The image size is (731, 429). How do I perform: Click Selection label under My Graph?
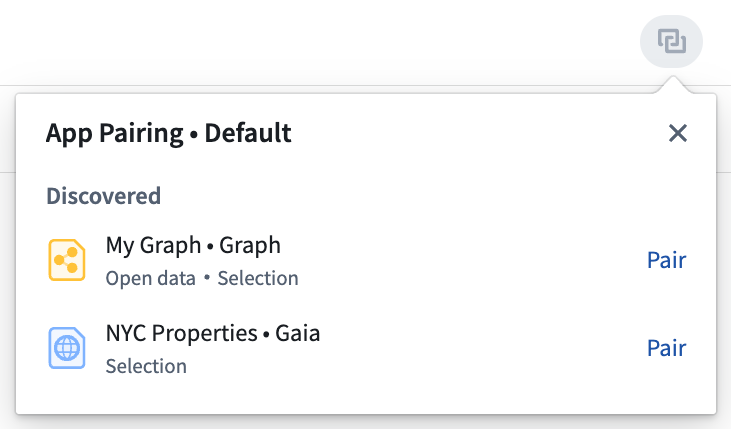[x=258, y=278]
